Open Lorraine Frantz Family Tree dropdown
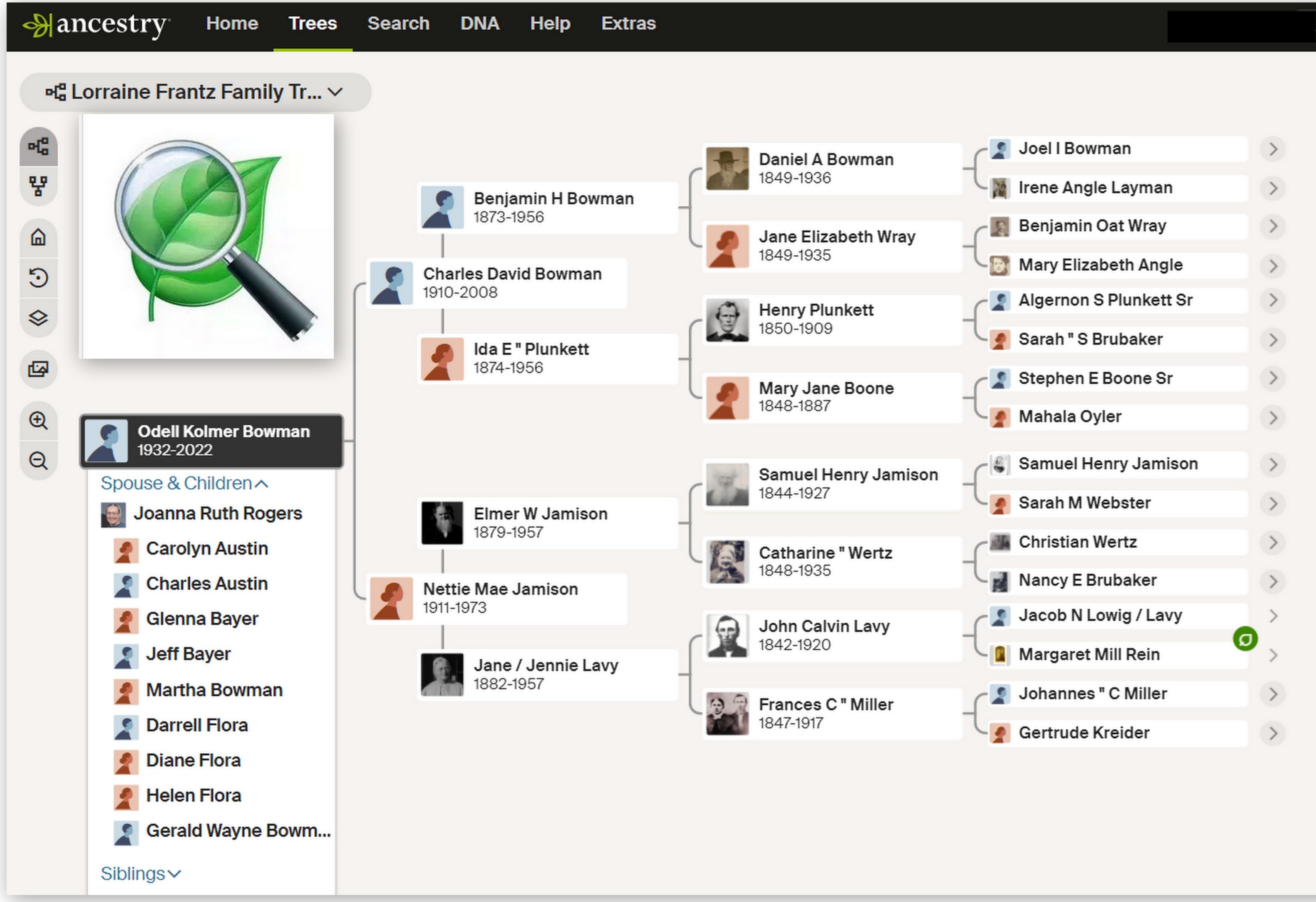The width and height of the screenshot is (1316, 902). click(x=195, y=92)
